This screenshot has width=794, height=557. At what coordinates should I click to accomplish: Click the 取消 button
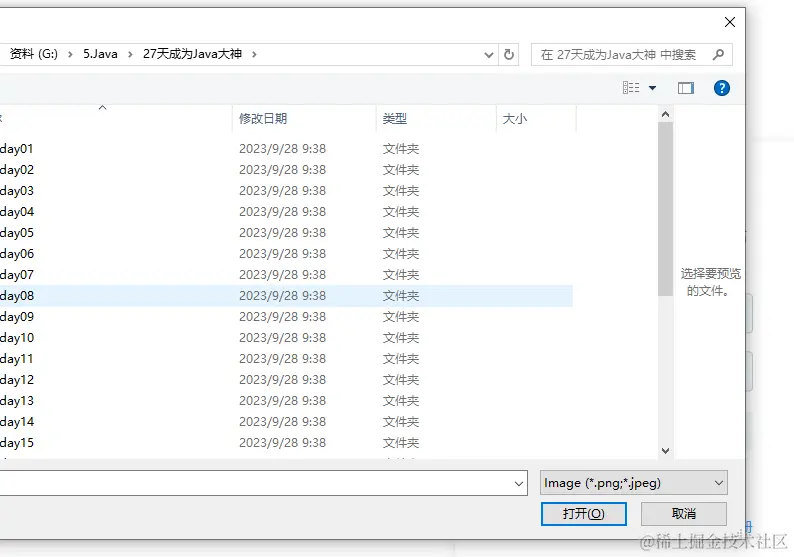point(684,513)
